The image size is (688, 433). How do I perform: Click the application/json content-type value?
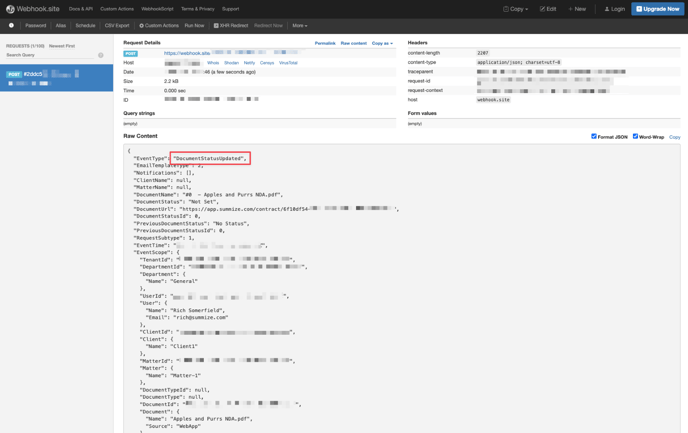click(519, 62)
